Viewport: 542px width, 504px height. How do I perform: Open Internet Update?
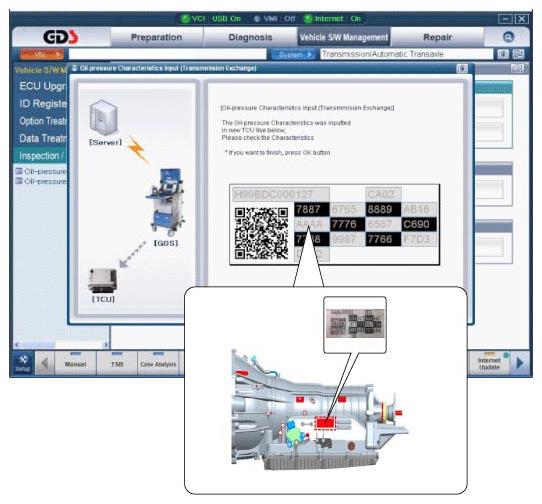489,363
